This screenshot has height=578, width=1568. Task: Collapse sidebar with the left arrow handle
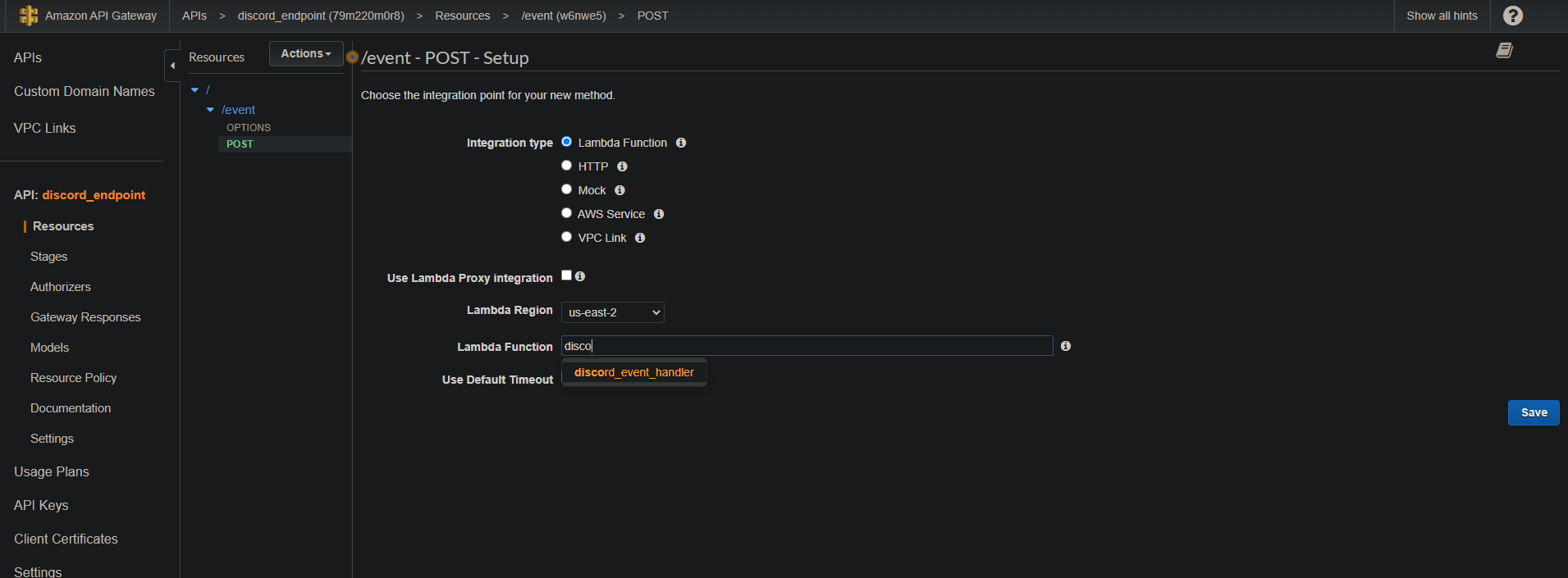[x=172, y=66]
